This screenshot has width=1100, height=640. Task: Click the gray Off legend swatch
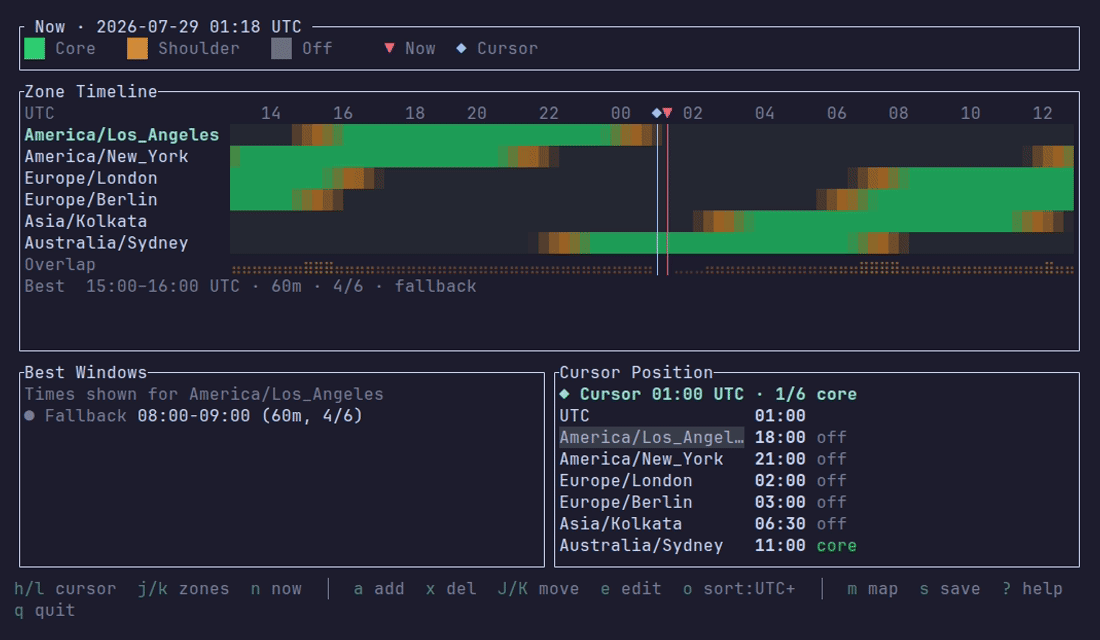[x=281, y=48]
